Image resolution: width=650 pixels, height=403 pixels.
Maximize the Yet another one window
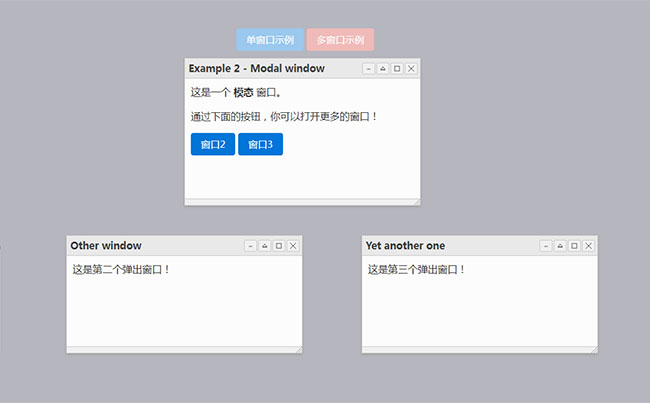pyautogui.click(x=575, y=246)
